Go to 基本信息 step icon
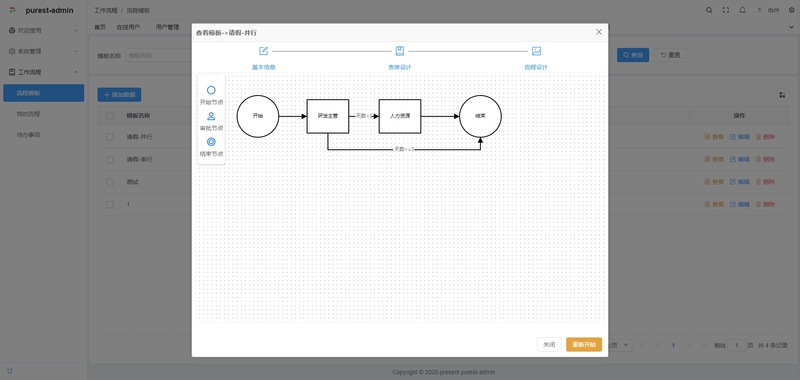 (263, 51)
